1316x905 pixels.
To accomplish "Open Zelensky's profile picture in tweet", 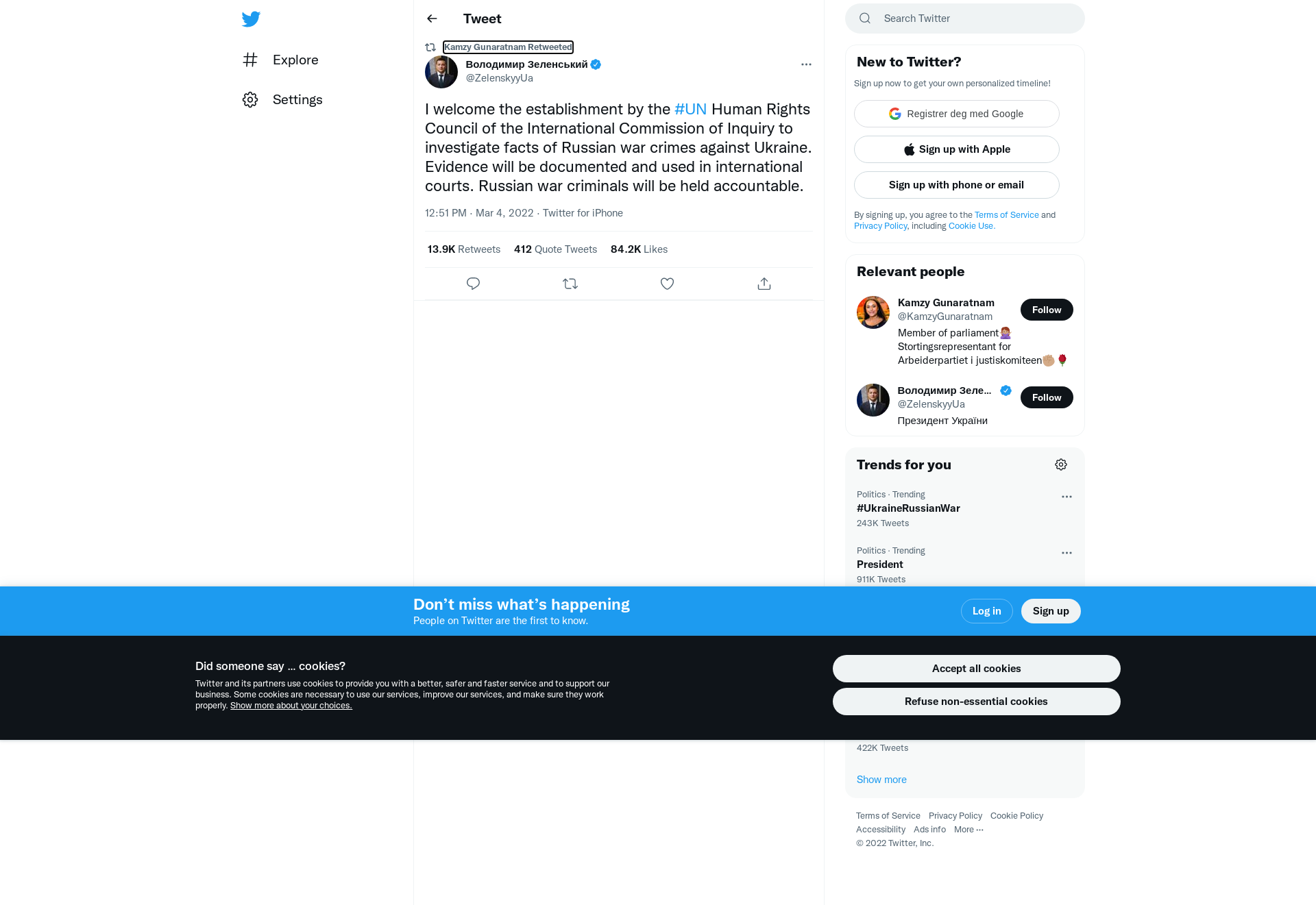I will pyautogui.click(x=441, y=72).
